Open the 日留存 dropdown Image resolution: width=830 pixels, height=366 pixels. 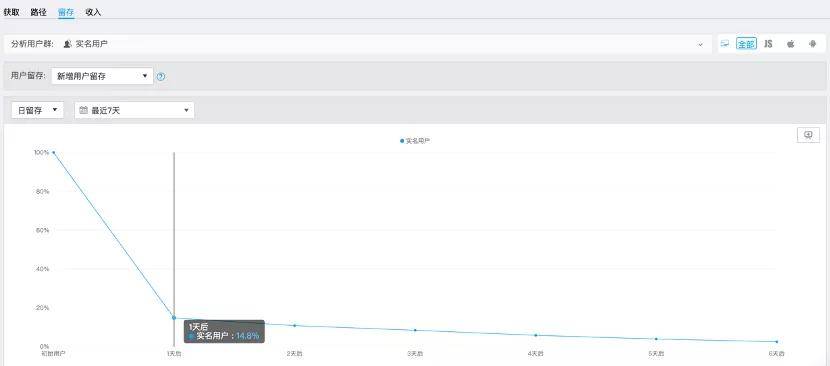[38, 110]
